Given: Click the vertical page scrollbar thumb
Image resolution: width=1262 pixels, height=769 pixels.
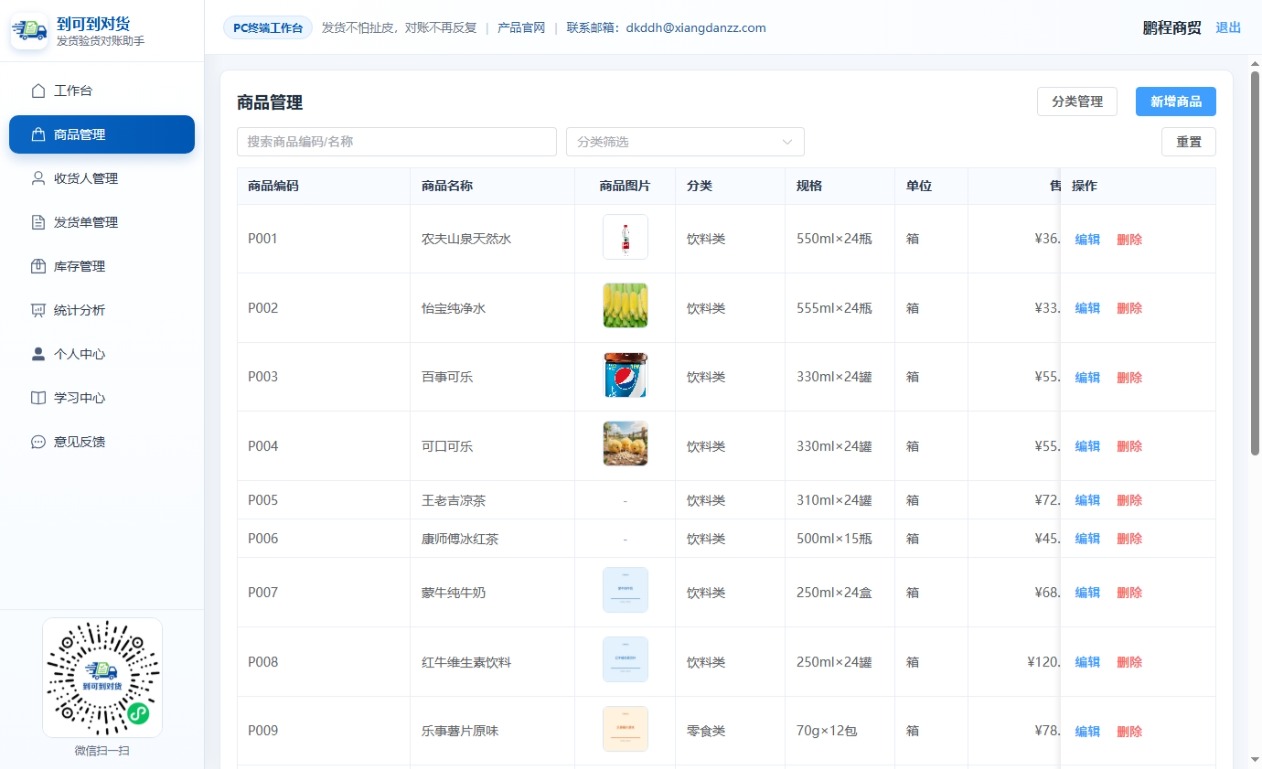Looking at the screenshot, I should 1255,264.
